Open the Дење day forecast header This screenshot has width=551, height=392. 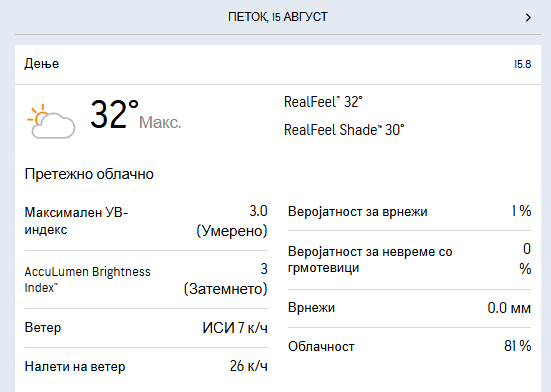click(278, 64)
